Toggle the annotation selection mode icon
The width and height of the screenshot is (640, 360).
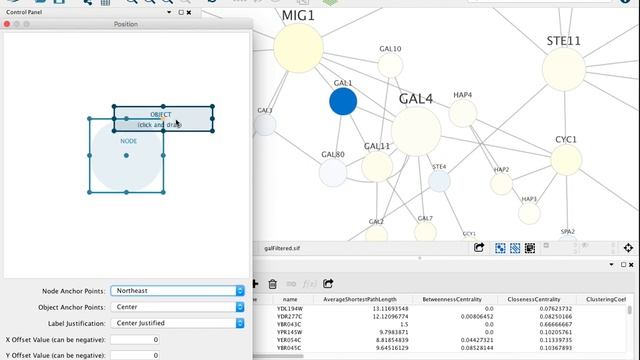[x=530, y=248]
